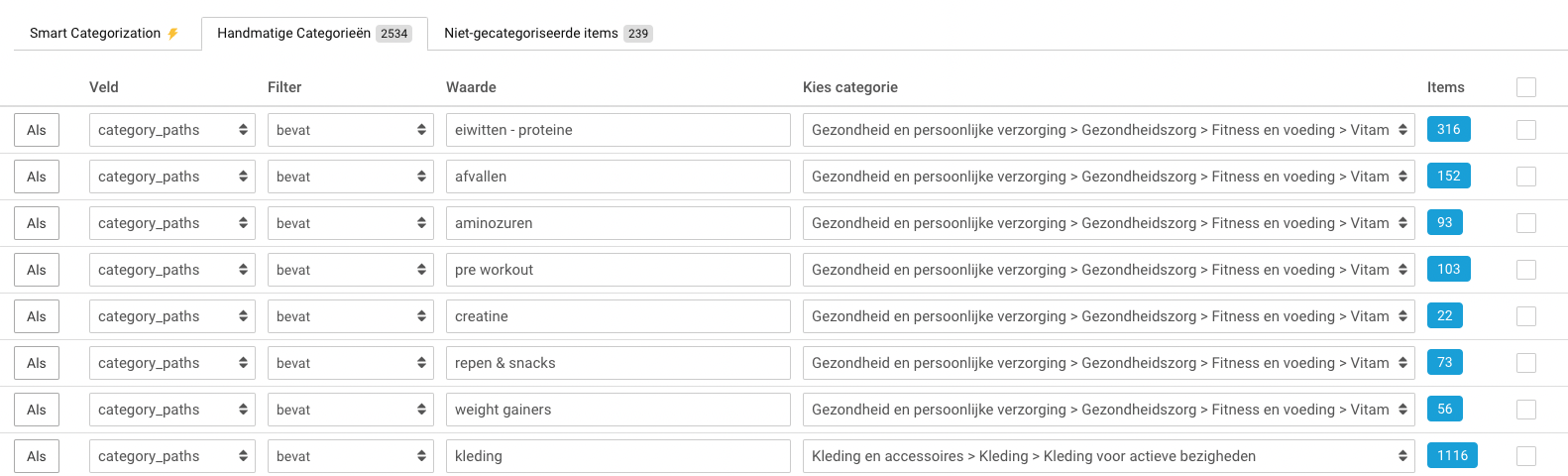
Task: Click the blue 1116 items badge
Action: 1452,455
